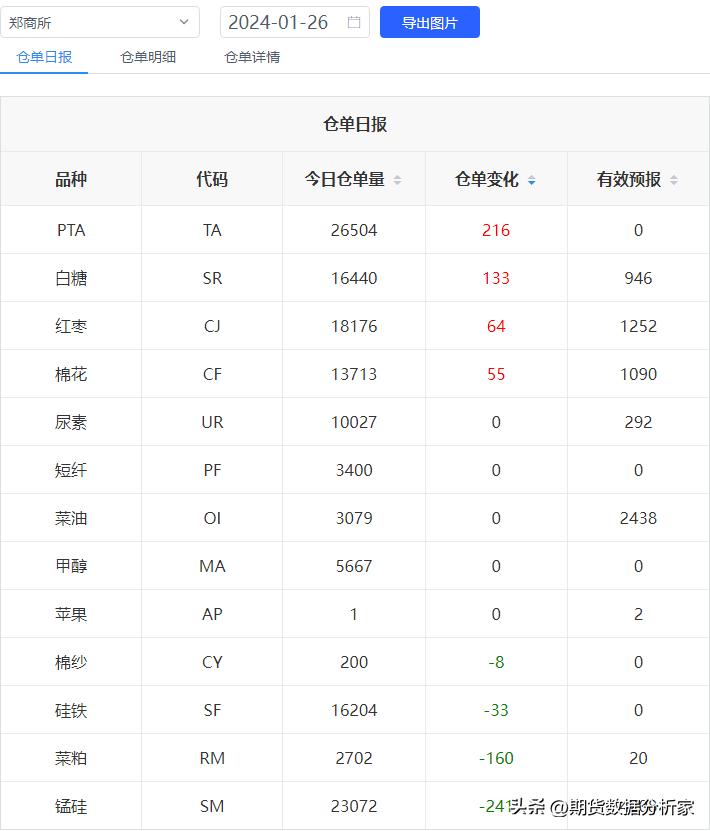
Task: Click the CY code cell
Action: 212,662
